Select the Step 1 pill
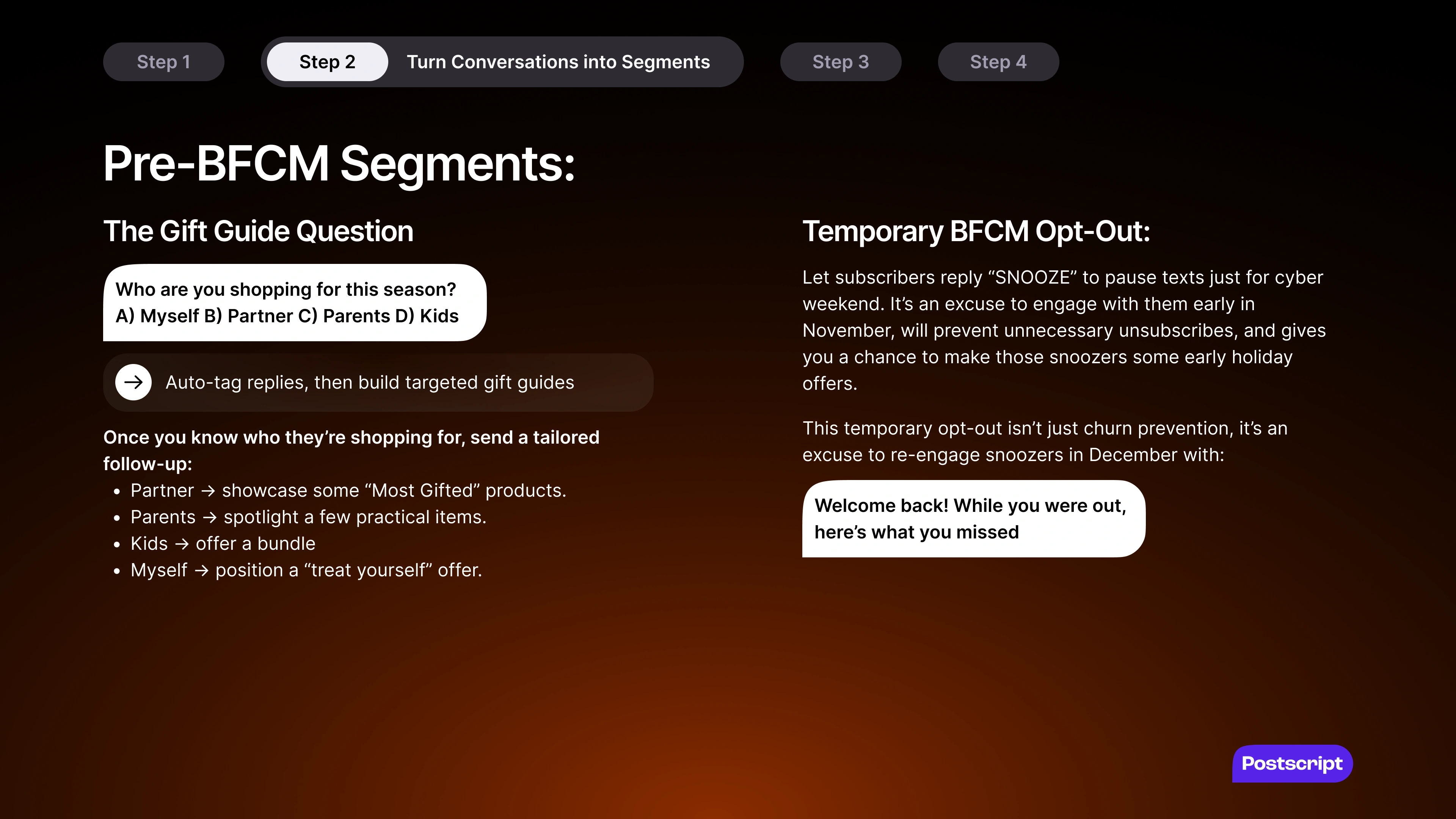 (163, 61)
